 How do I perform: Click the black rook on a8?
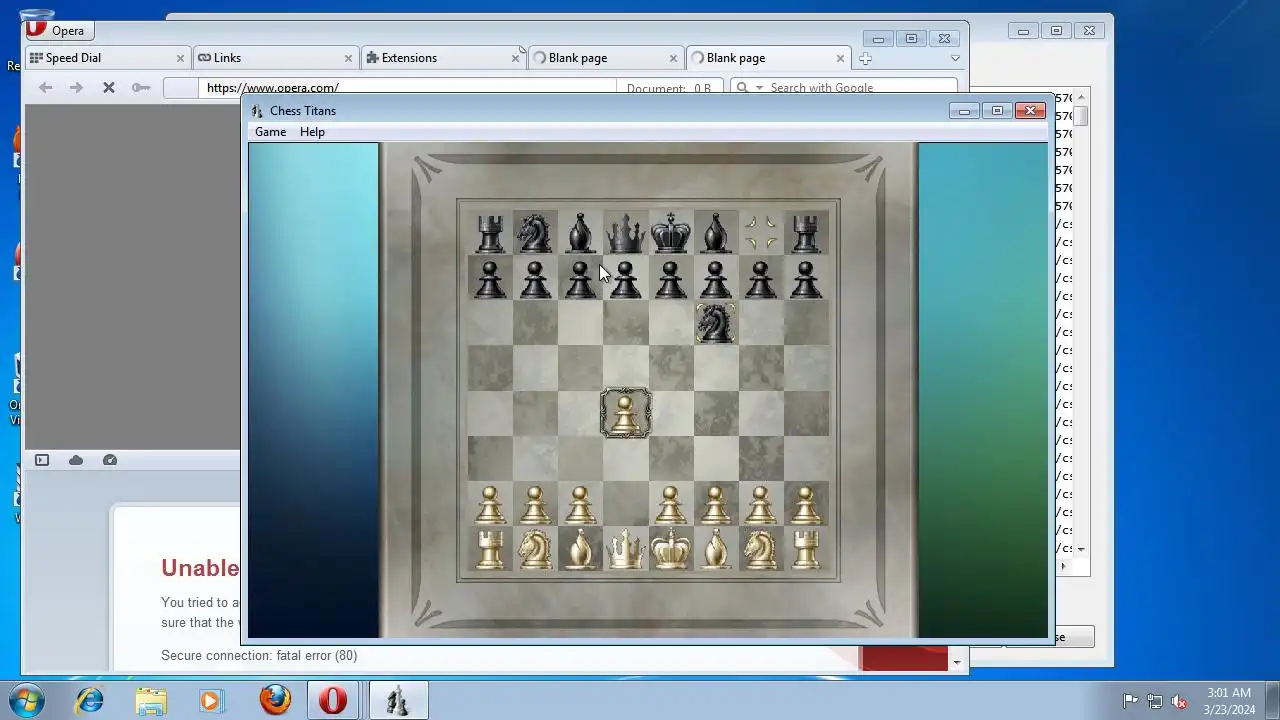pos(490,234)
